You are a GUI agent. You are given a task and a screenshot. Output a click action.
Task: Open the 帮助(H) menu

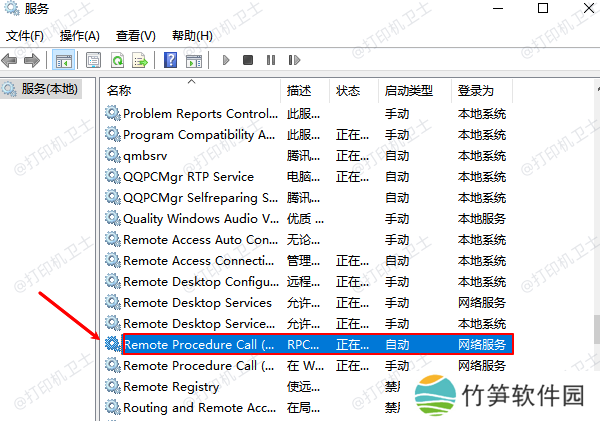point(191,36)
